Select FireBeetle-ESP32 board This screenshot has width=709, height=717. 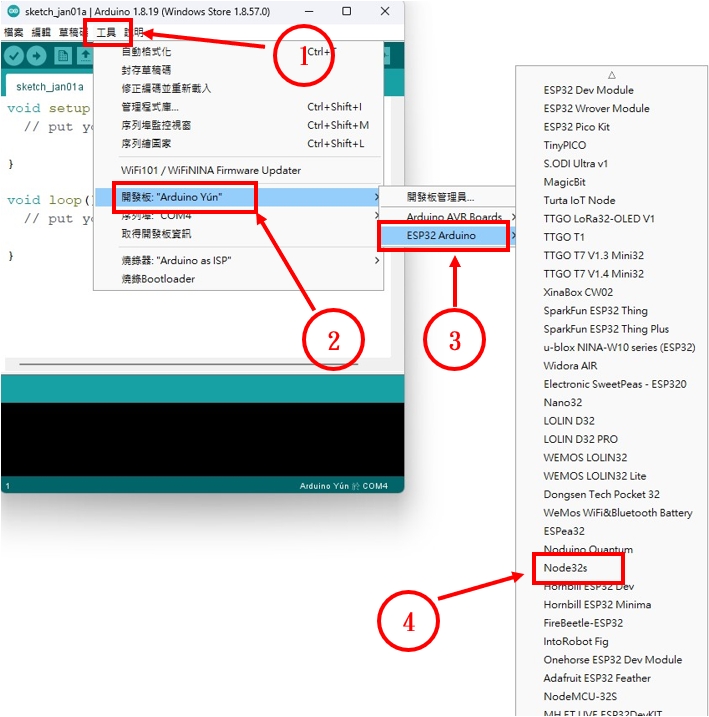tap(612, 623)
